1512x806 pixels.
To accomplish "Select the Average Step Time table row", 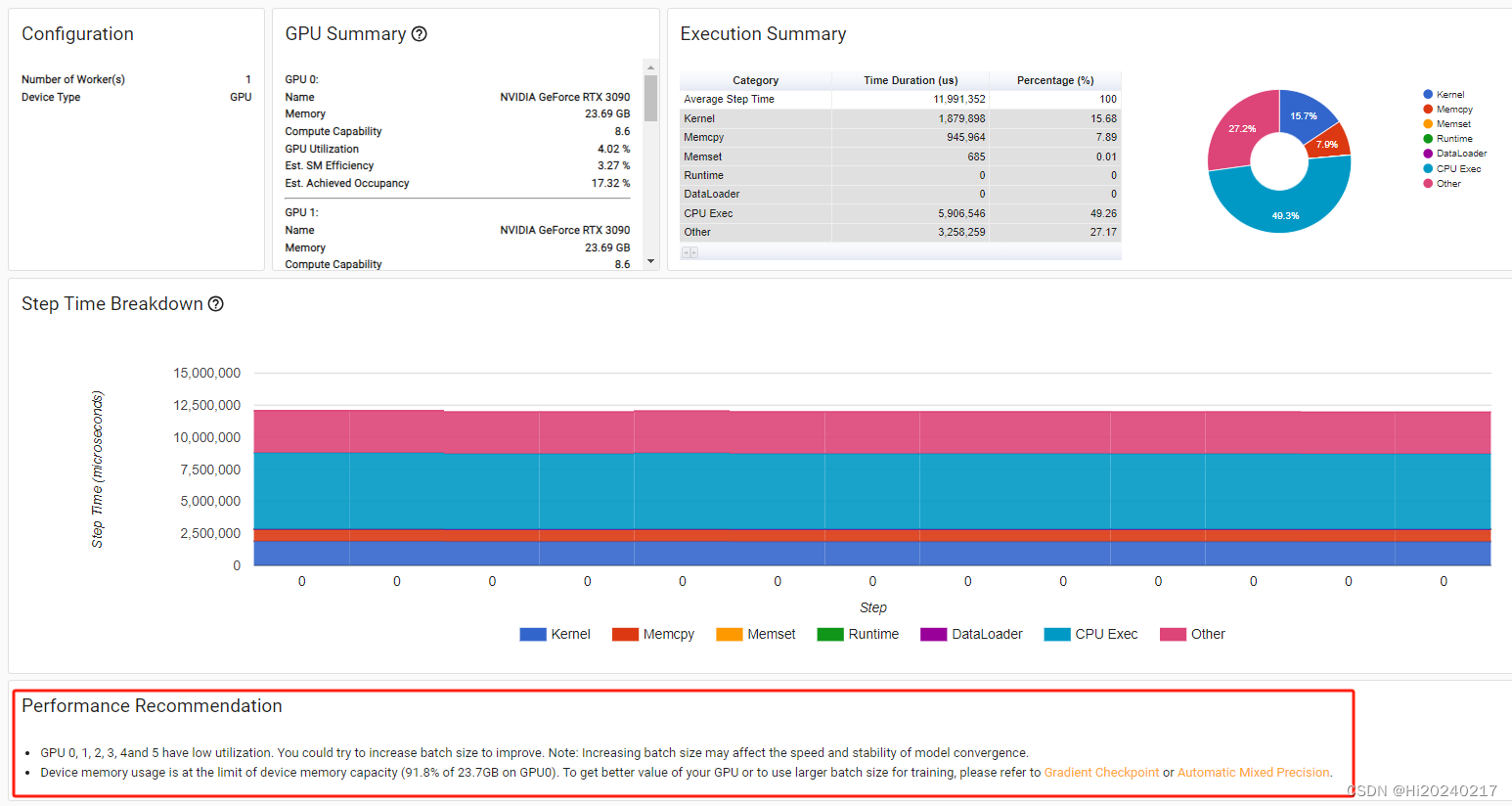I will (x=900, y=100).
